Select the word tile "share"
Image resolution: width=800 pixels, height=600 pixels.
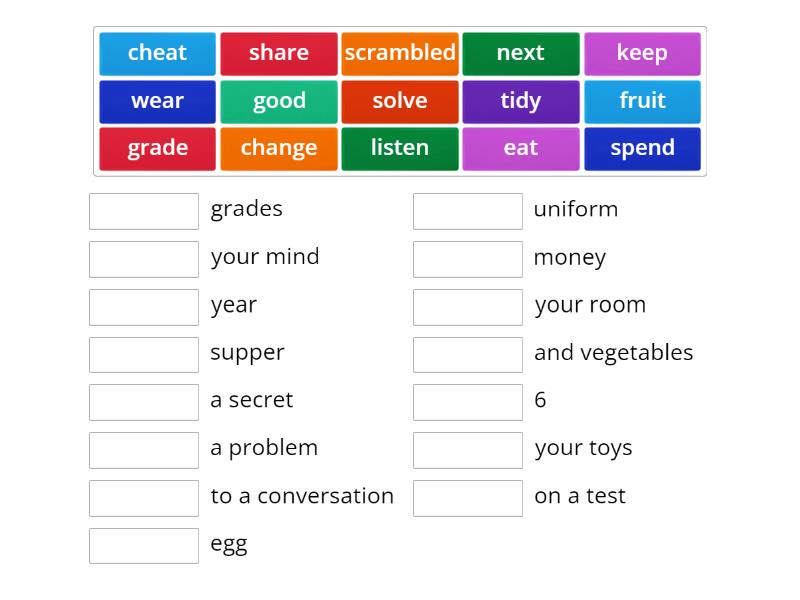coord(279,53)
